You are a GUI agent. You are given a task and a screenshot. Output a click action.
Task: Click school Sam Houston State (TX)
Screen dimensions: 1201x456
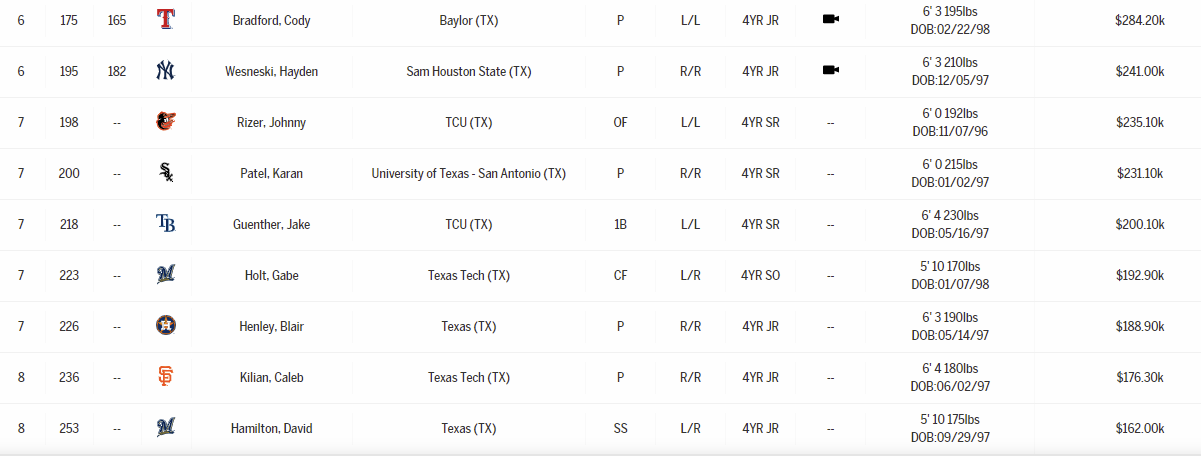pyautogui.click(x=469, y=71)
